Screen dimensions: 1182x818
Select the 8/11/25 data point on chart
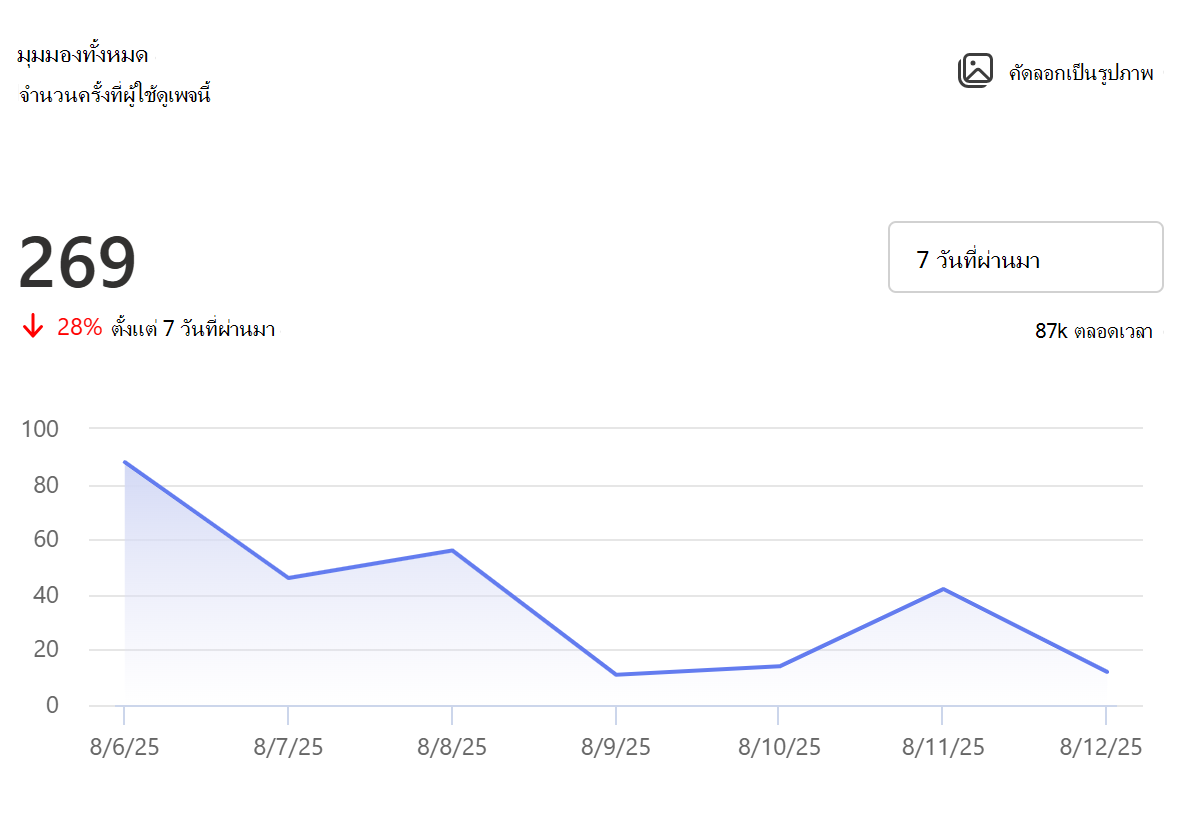coord(942,589)
